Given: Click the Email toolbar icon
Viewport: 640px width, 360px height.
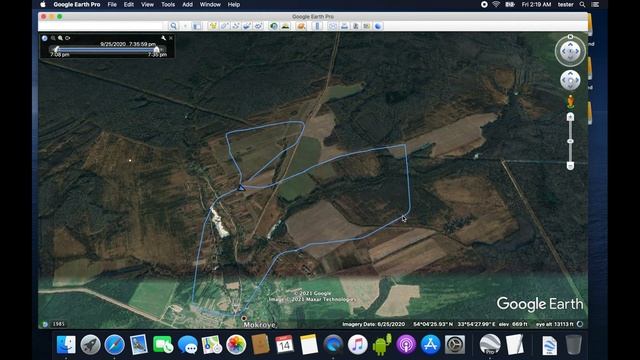Looking at the screenshot, I should [x=333, y=26].
